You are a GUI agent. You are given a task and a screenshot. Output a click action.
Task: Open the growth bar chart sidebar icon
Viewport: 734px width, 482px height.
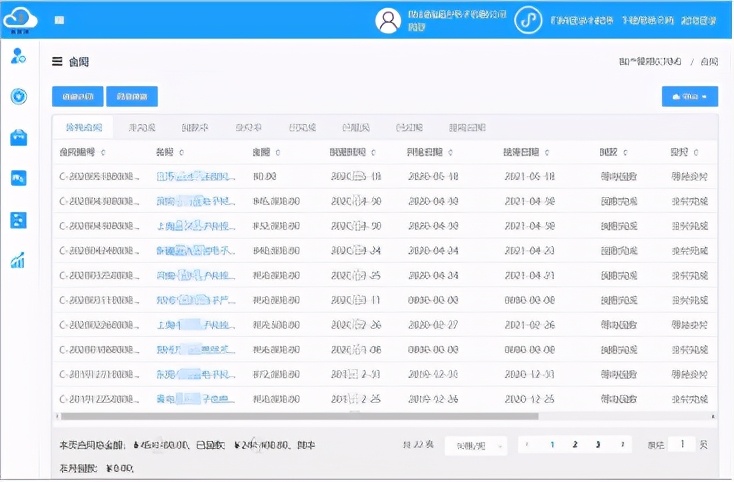[18, 260]
